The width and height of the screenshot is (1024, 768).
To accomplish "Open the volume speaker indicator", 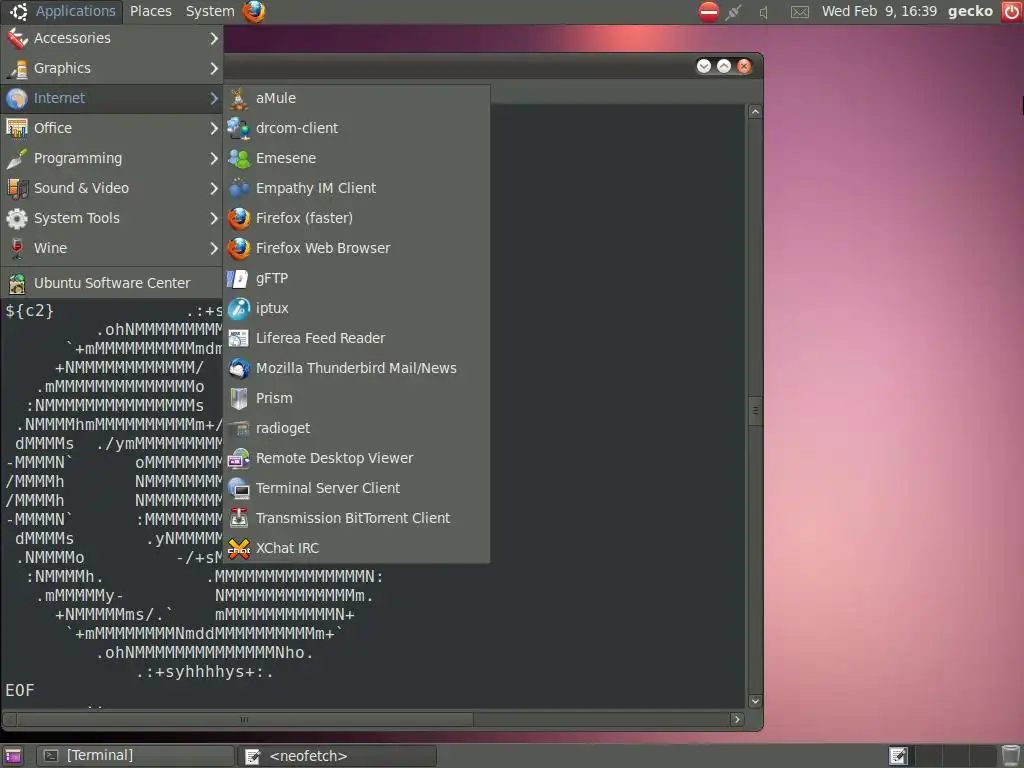I will click(x=763, y=12).
